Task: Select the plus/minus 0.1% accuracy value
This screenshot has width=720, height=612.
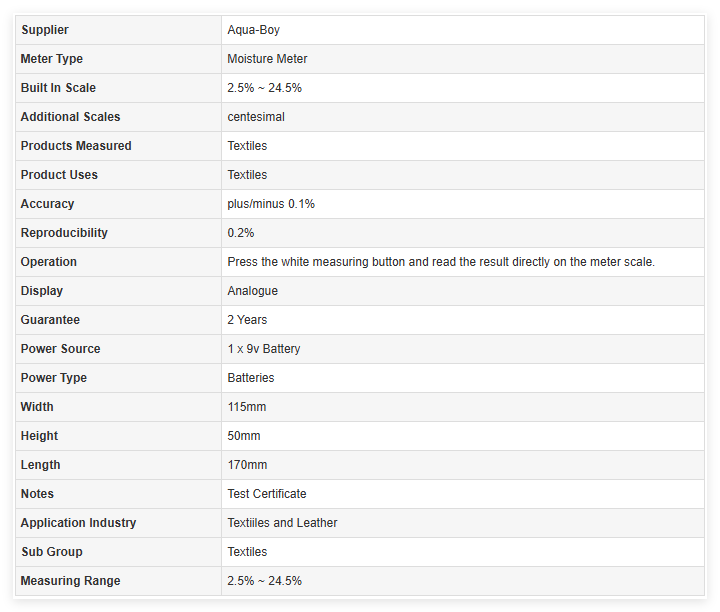Action: [x=271, y=204]
